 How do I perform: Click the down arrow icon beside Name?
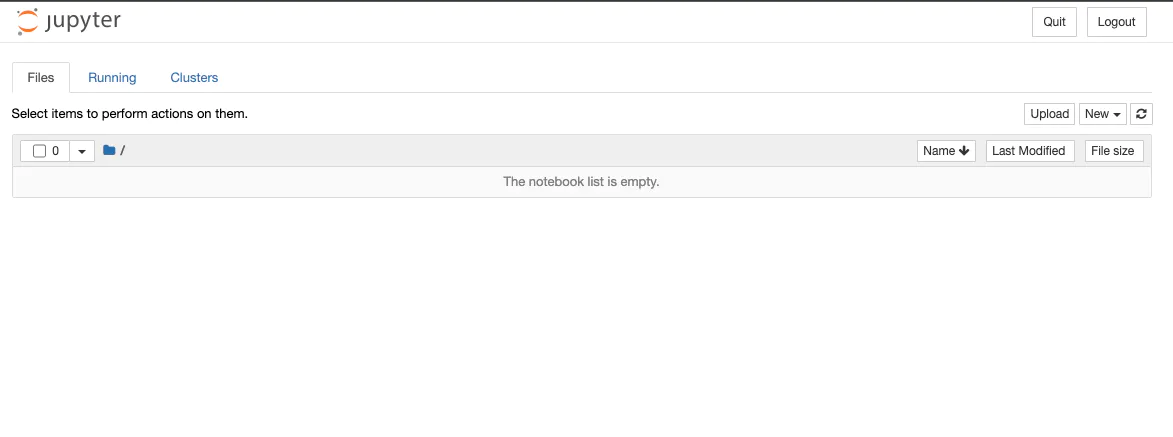(x=964, y=151)
